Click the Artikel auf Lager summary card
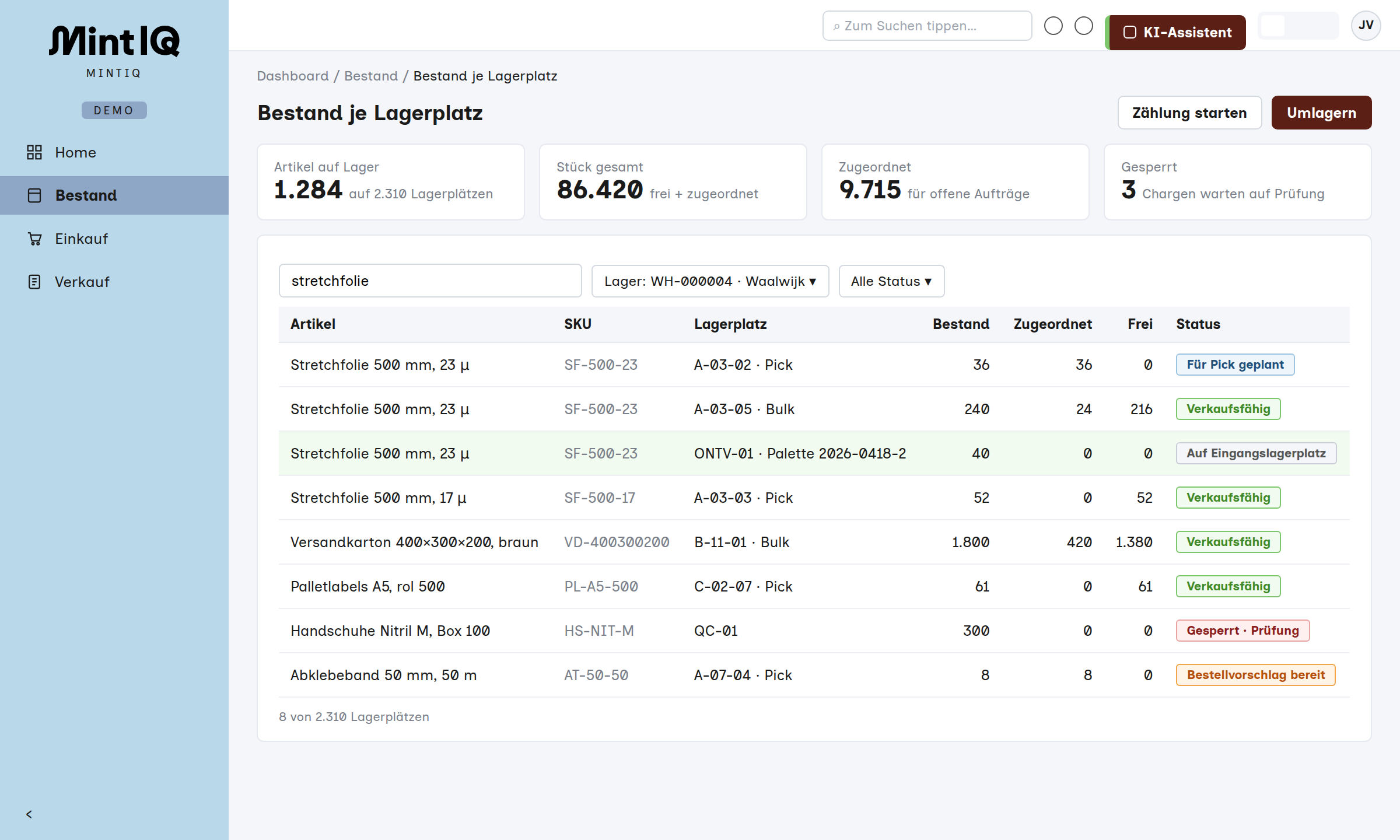The width and height of the screenshot is (1400, 840). [391, 182]
